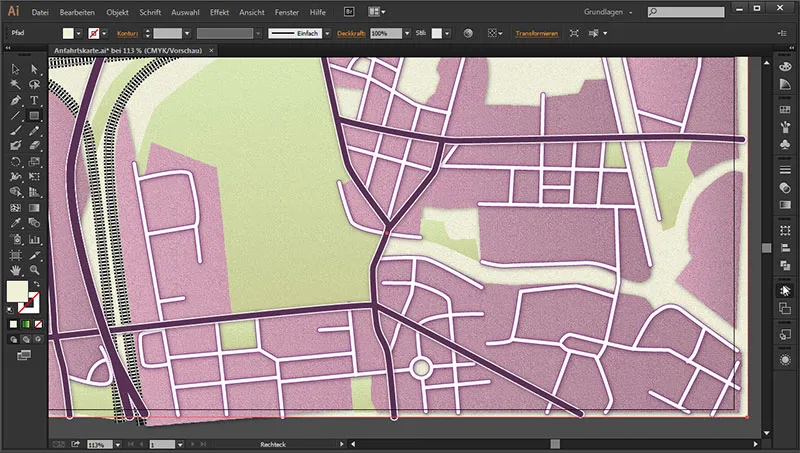Open the Datei menu
This screenshot has width=800, height=453.
[40, 12]
